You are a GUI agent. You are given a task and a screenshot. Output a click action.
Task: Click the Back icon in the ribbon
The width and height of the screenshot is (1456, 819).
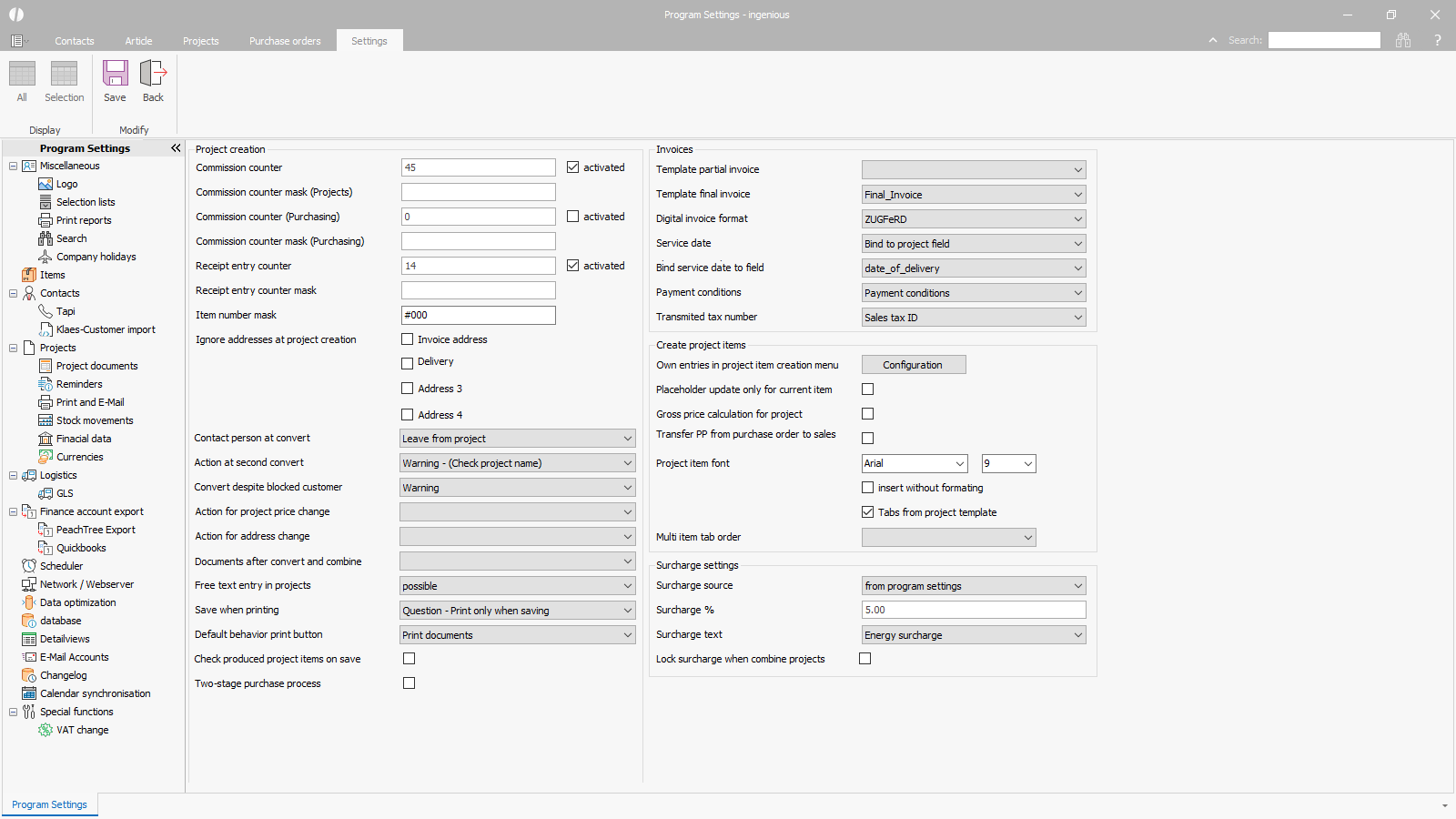pyautogui.click(x=153, y=74)
